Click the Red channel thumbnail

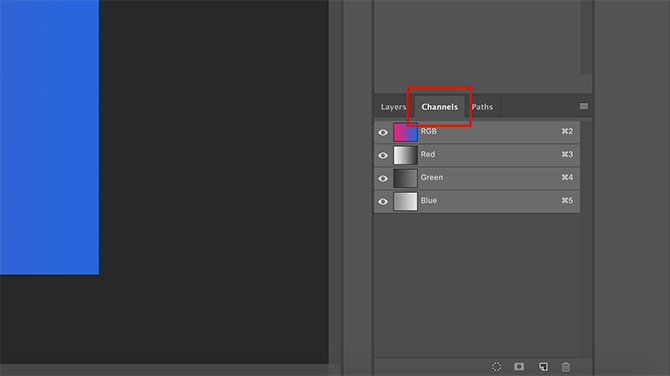(405, 156)
